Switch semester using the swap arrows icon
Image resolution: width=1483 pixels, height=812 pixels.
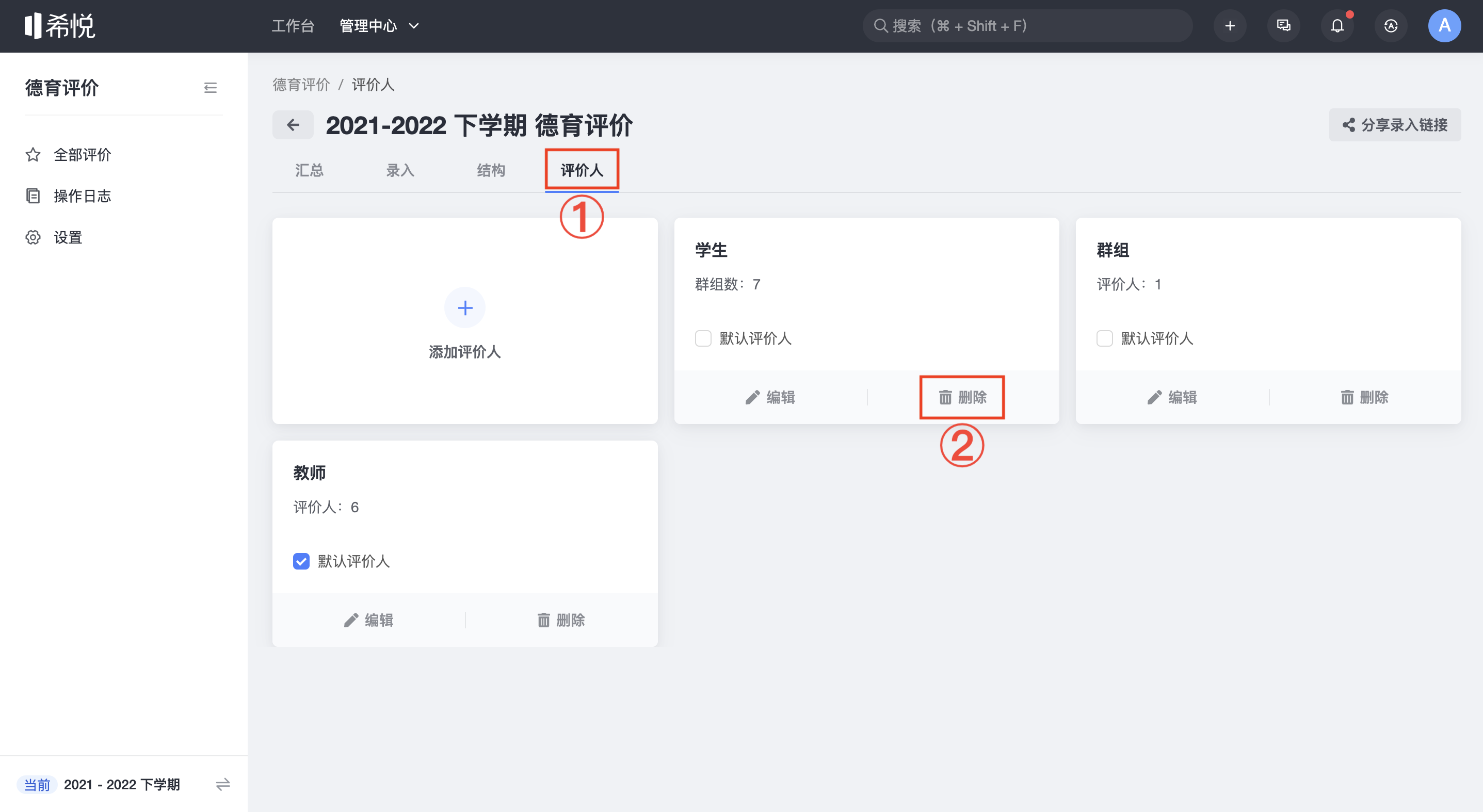coord(223,784)
